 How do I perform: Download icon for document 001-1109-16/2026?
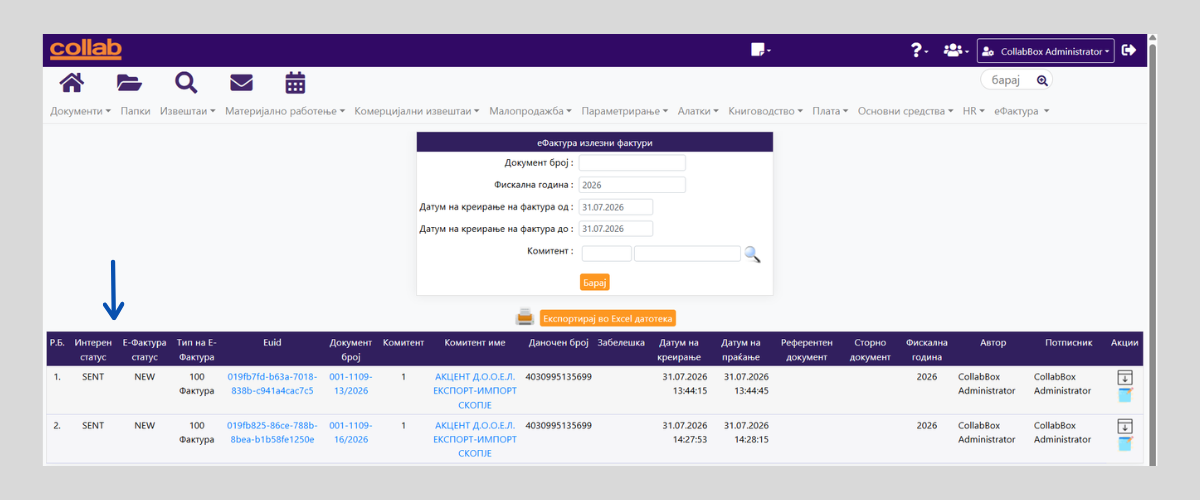tap(1125, 426)
